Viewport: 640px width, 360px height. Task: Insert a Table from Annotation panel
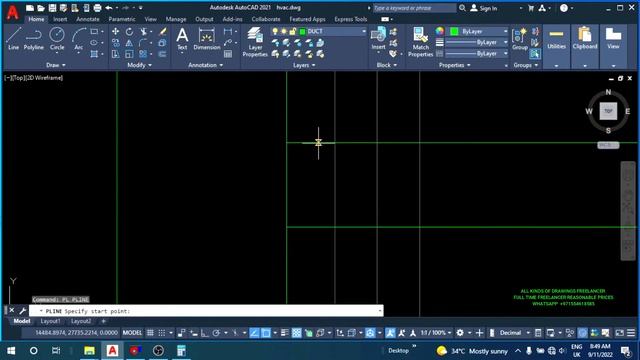click(x=228, y=54)
